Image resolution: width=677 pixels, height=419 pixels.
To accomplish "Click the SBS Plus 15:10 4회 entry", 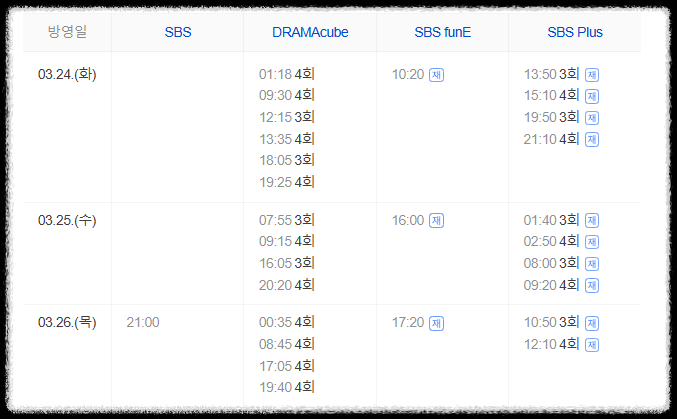I will (x=551, y=95).
